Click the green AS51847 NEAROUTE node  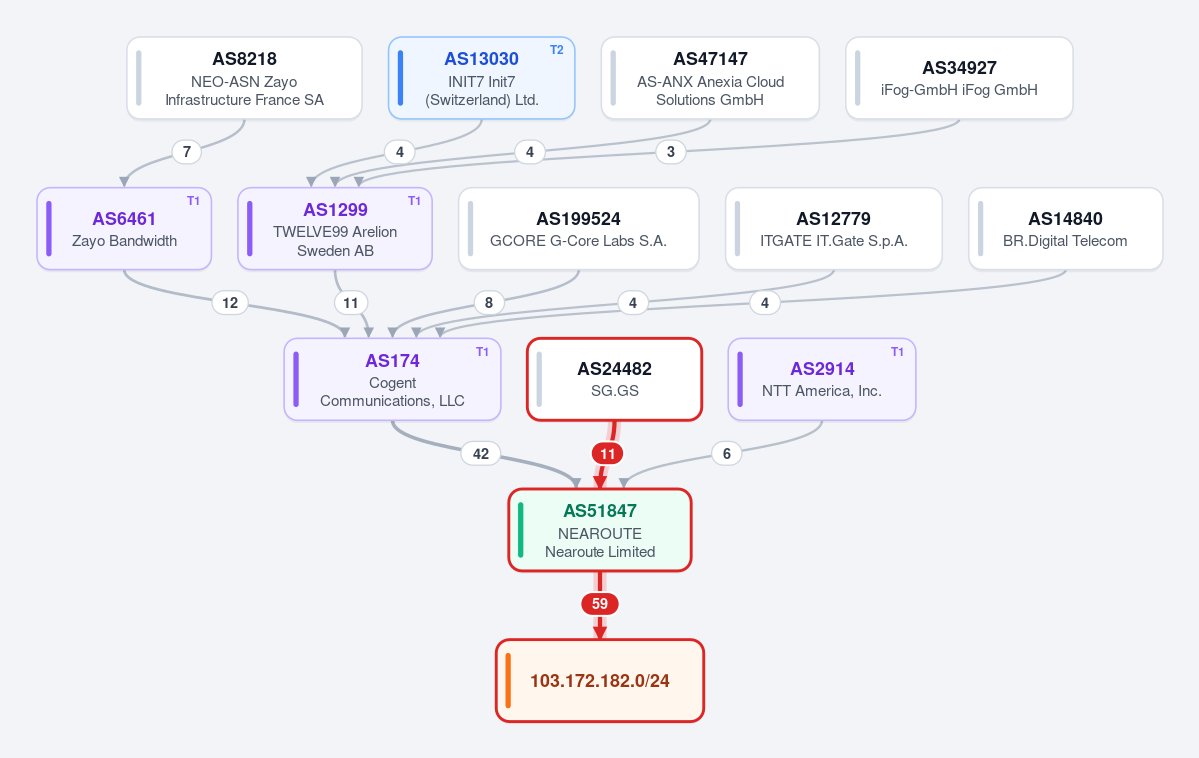pos(600,530)
